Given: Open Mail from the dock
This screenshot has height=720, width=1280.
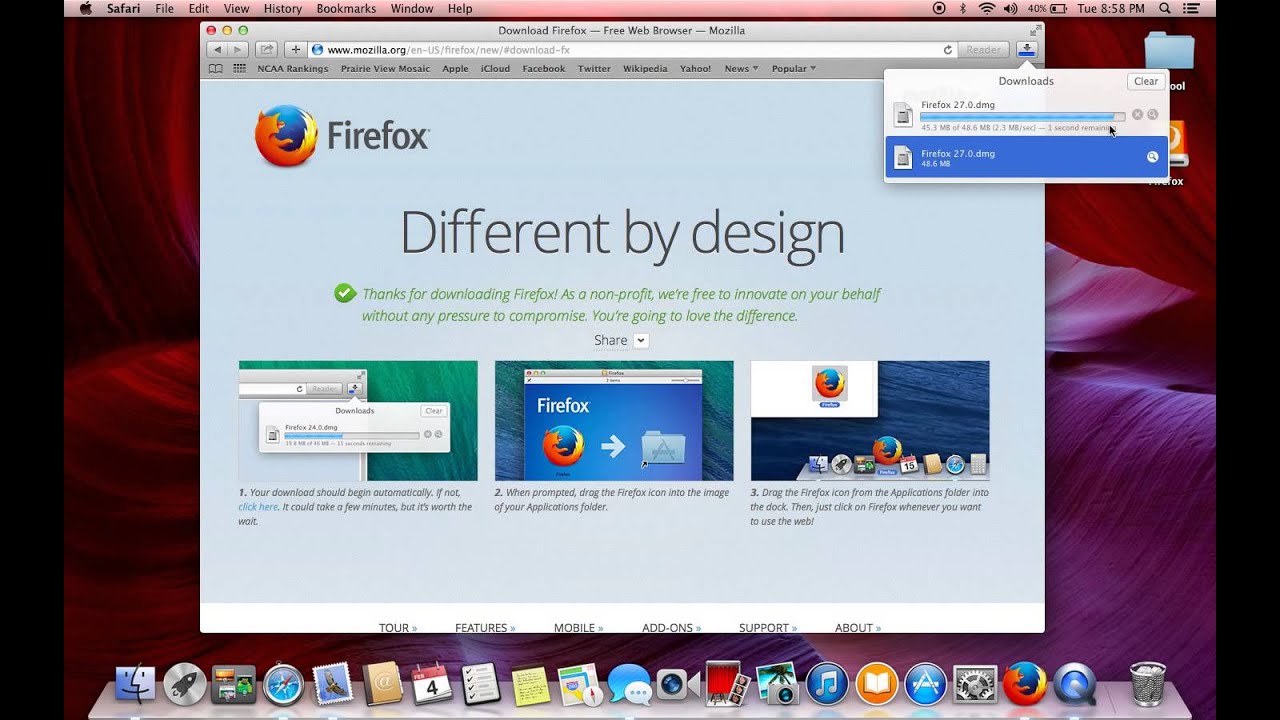Looking at the screenshot, I should pyautogui.click(x=333, y=684).
